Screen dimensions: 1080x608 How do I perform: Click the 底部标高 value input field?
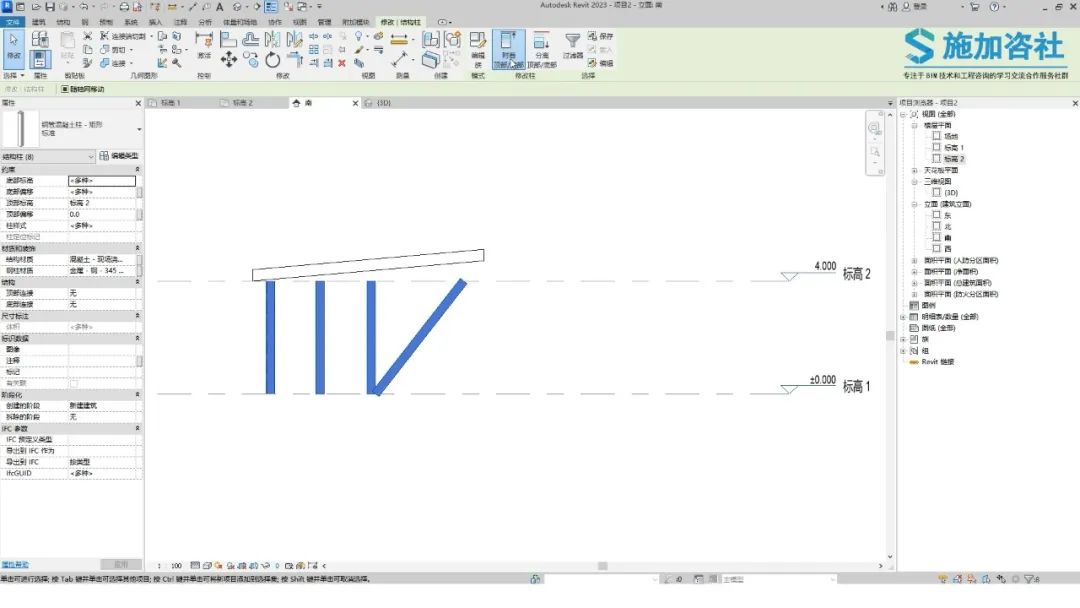pos(102,180)
